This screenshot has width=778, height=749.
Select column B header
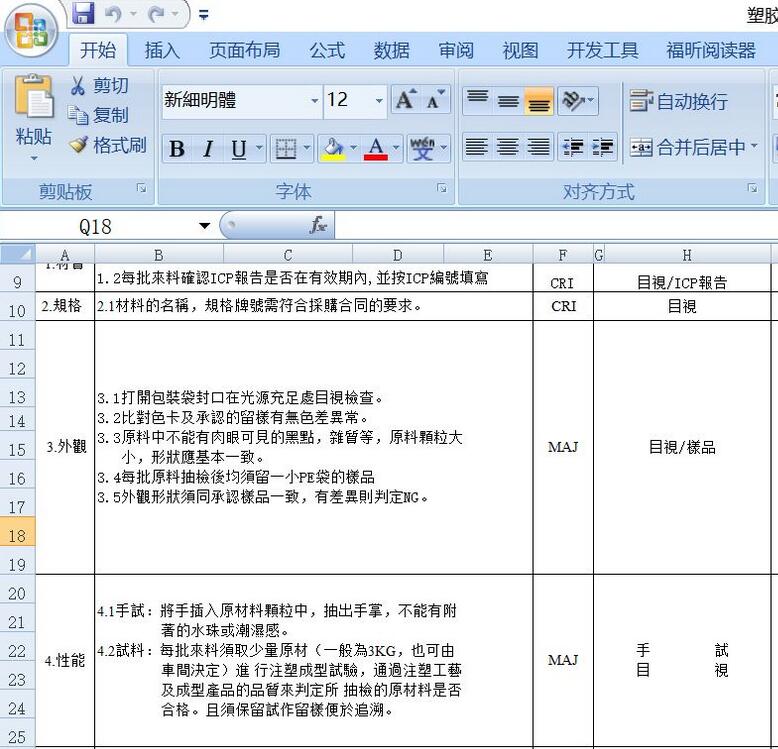coord(159,254)
